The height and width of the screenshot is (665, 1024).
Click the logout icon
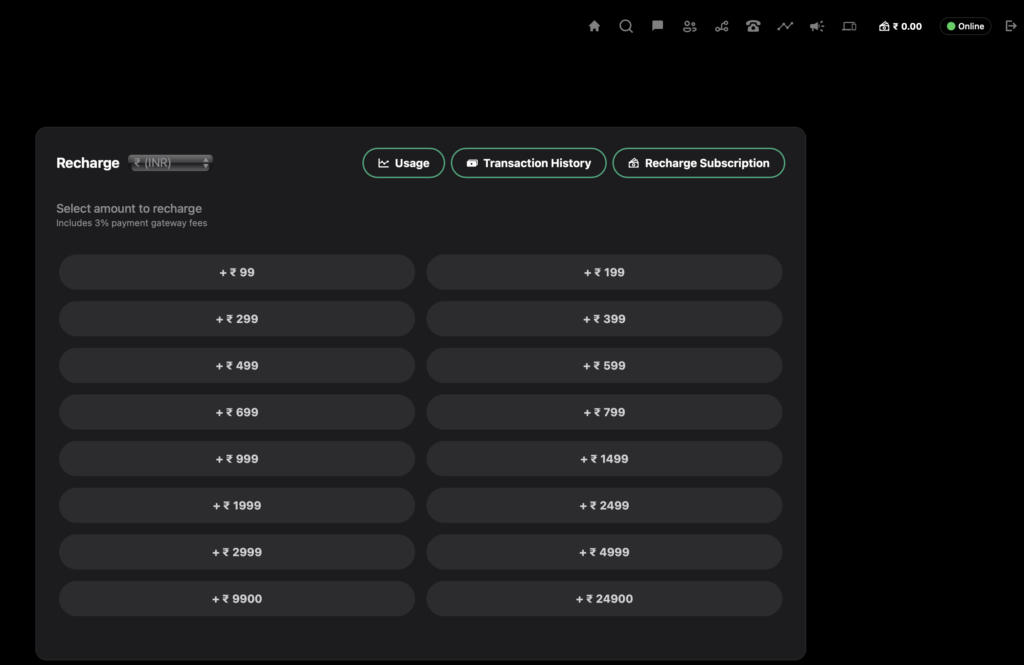click(1011, 27)
